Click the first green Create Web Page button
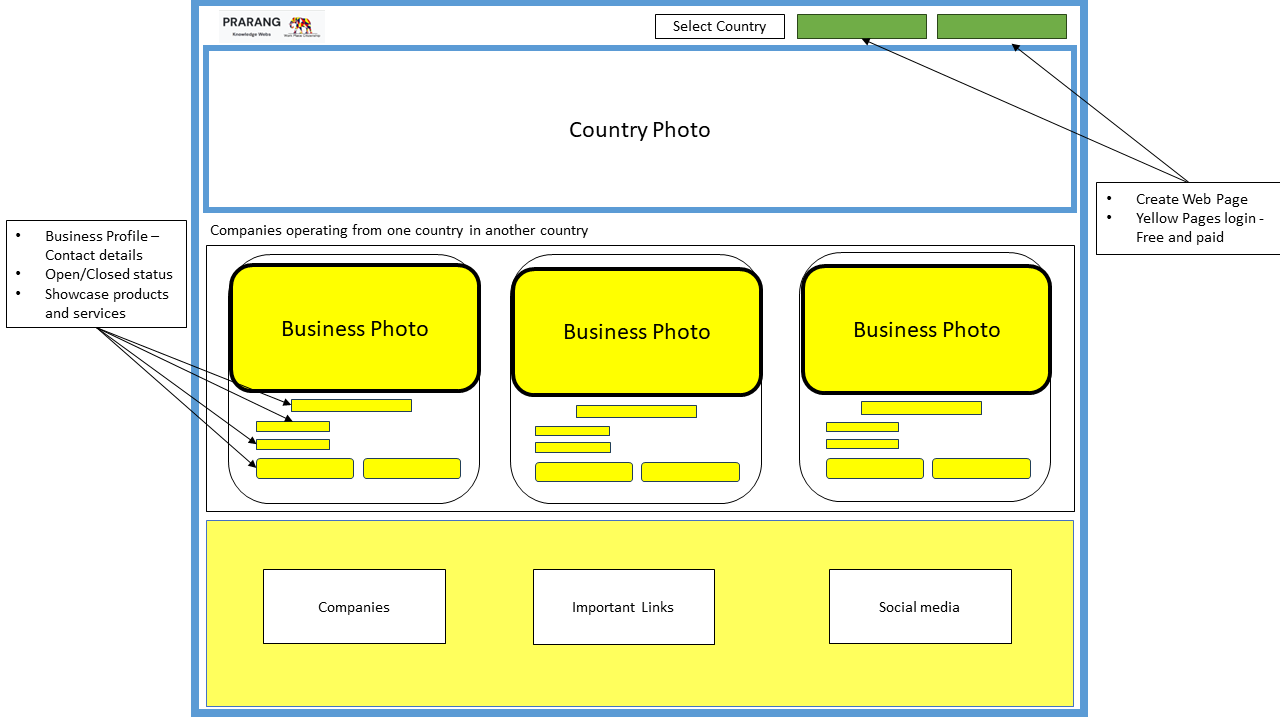Image resolution: width=1280 pixels, height=720 pixels. 861,26
